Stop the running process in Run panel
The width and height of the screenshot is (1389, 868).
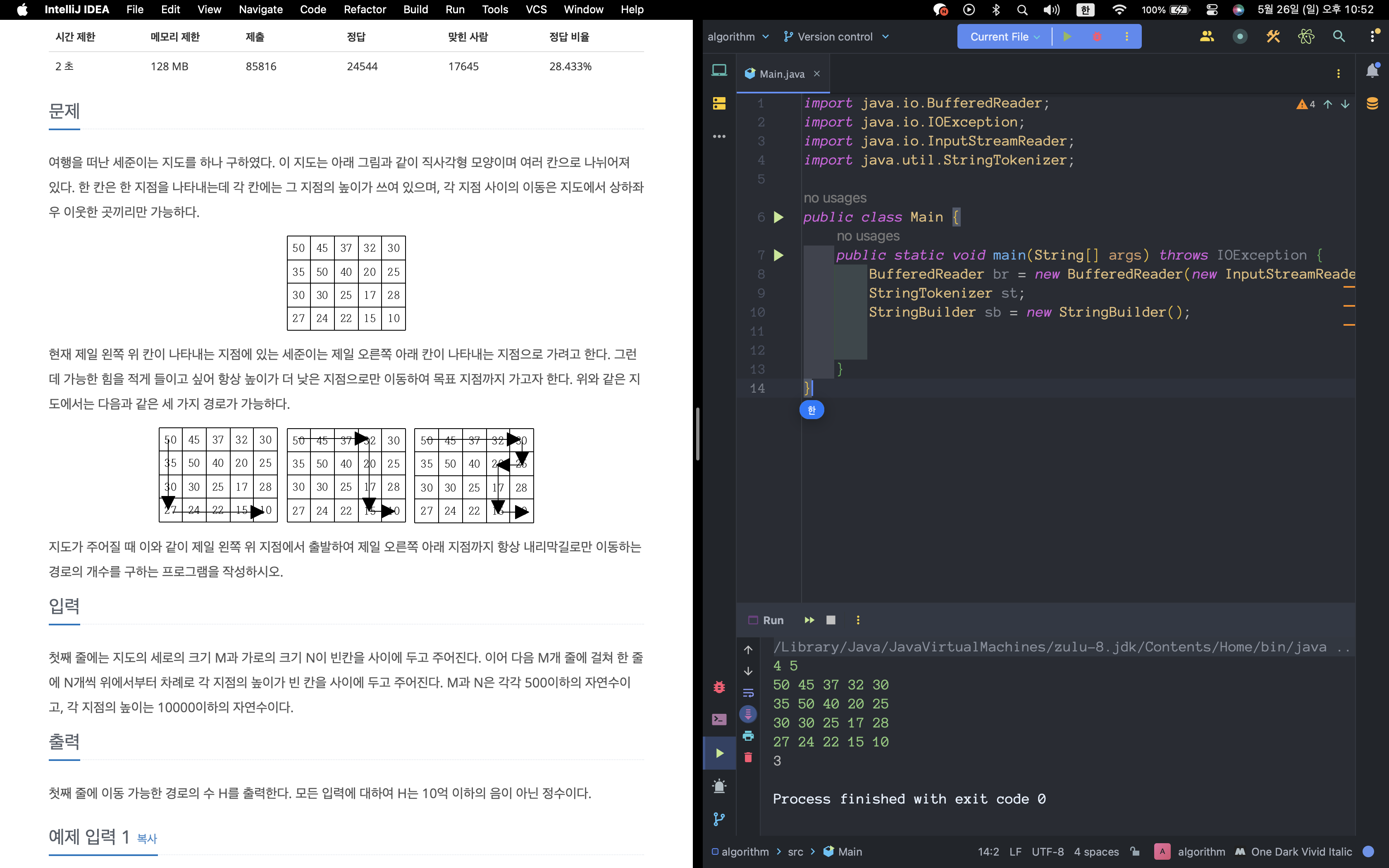tap(831, 620)
